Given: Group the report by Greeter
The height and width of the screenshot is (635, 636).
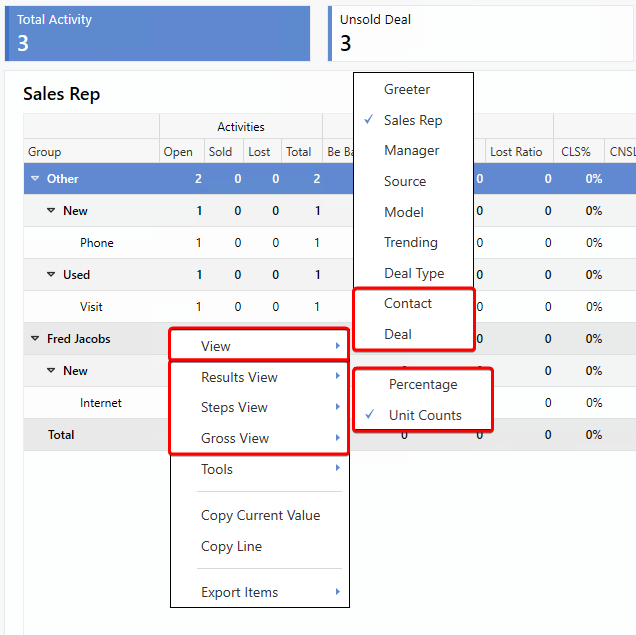Looking at the screenshot, I should 407,89.
